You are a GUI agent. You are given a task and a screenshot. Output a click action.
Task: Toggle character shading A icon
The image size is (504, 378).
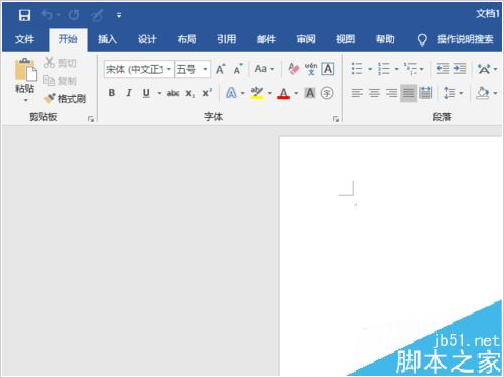click(x=310, y=93)
